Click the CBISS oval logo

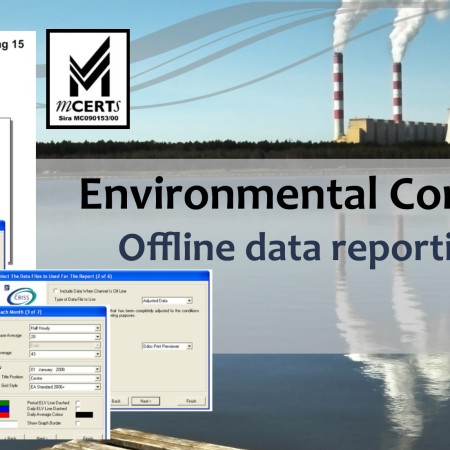coord(22,297)
